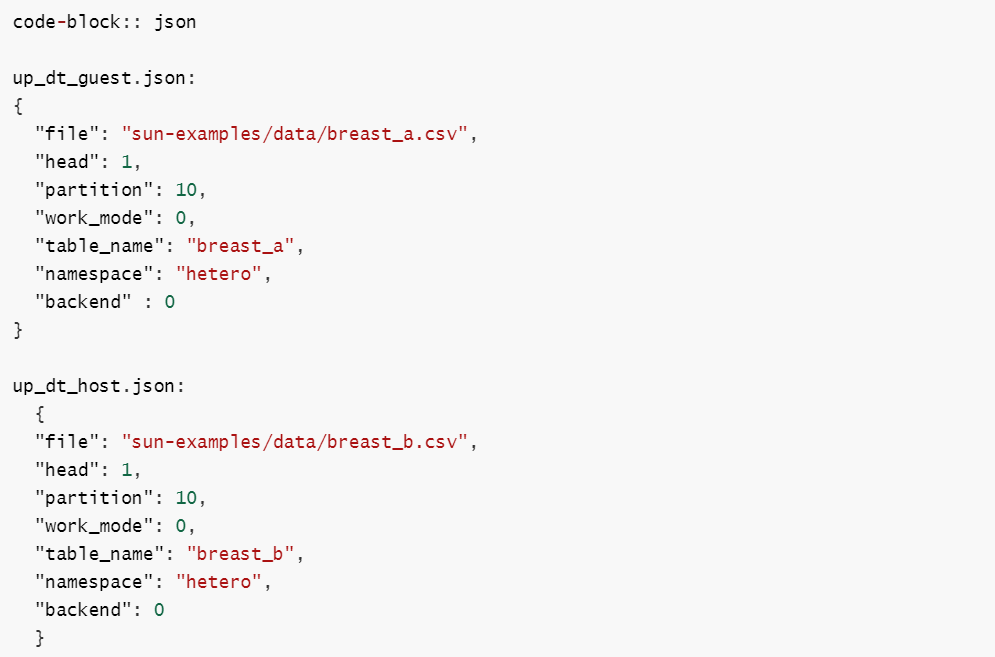Image resolution: width=995 pixels, height=657 pixels.
Task: Click the breast_b.csv file path string
Action: click(x=294, y=442)
